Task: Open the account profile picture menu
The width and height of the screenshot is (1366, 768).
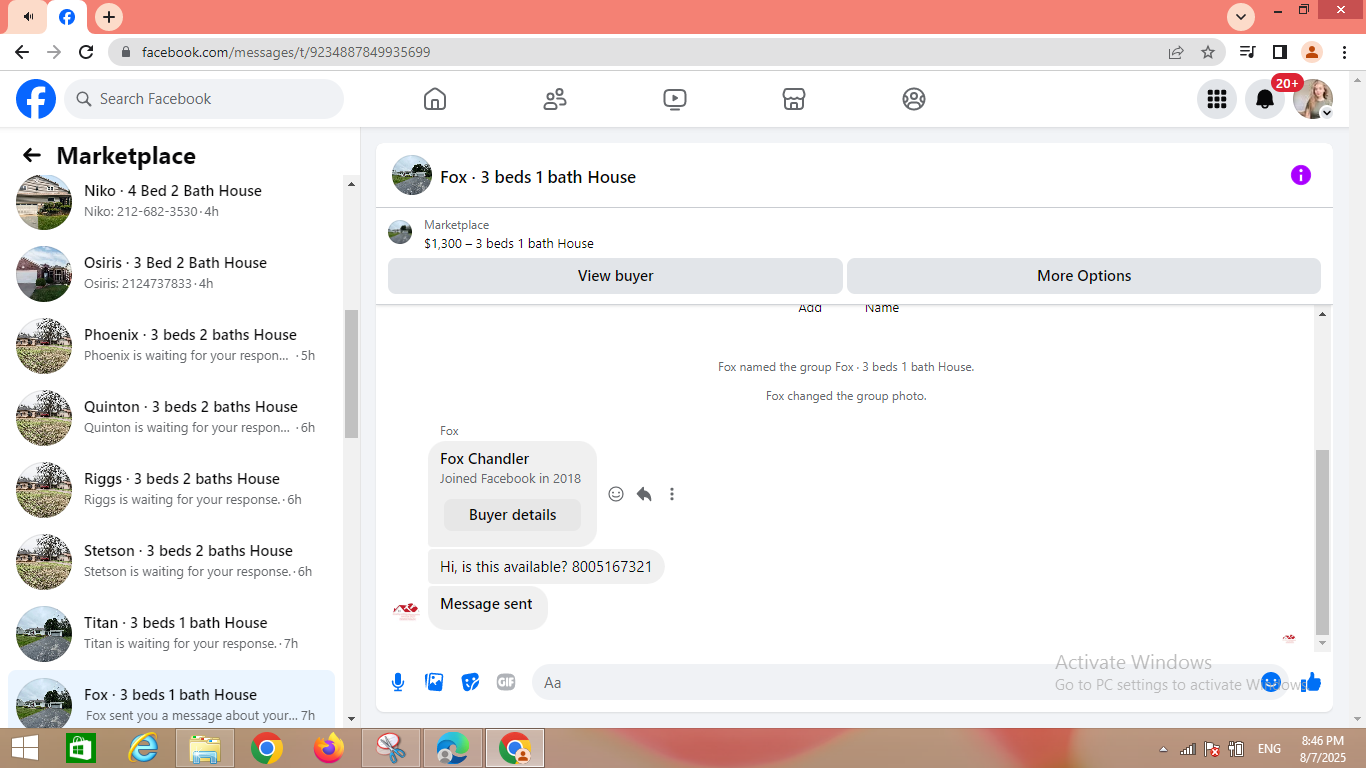Action: [1313, 99]
